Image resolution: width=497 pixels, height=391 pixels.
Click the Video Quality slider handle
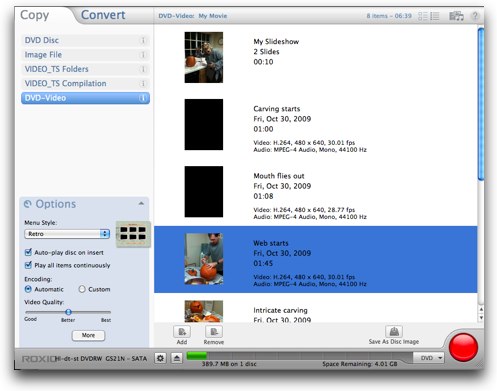(x=68, y=312)
